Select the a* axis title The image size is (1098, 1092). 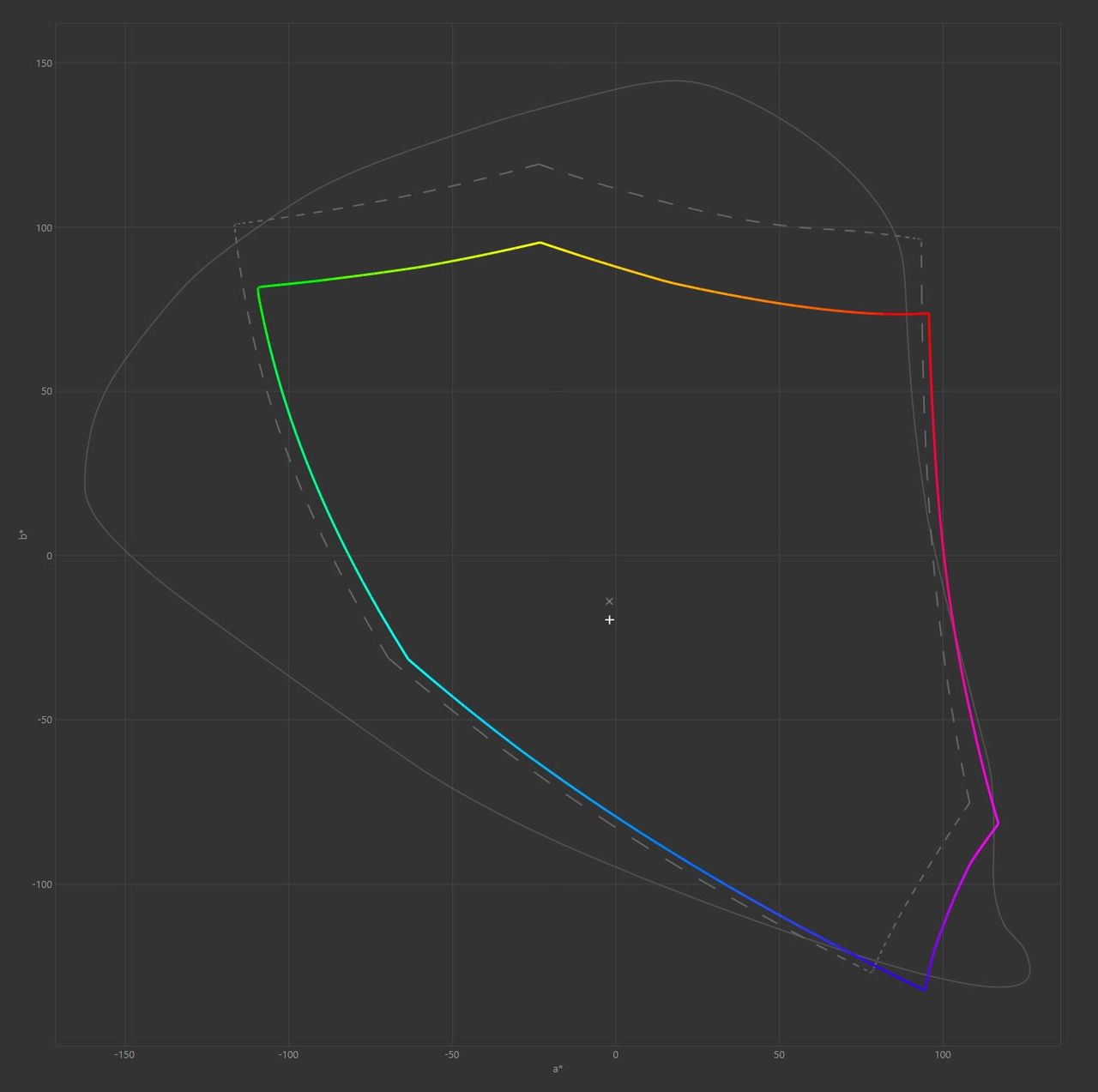point(558,1069)
